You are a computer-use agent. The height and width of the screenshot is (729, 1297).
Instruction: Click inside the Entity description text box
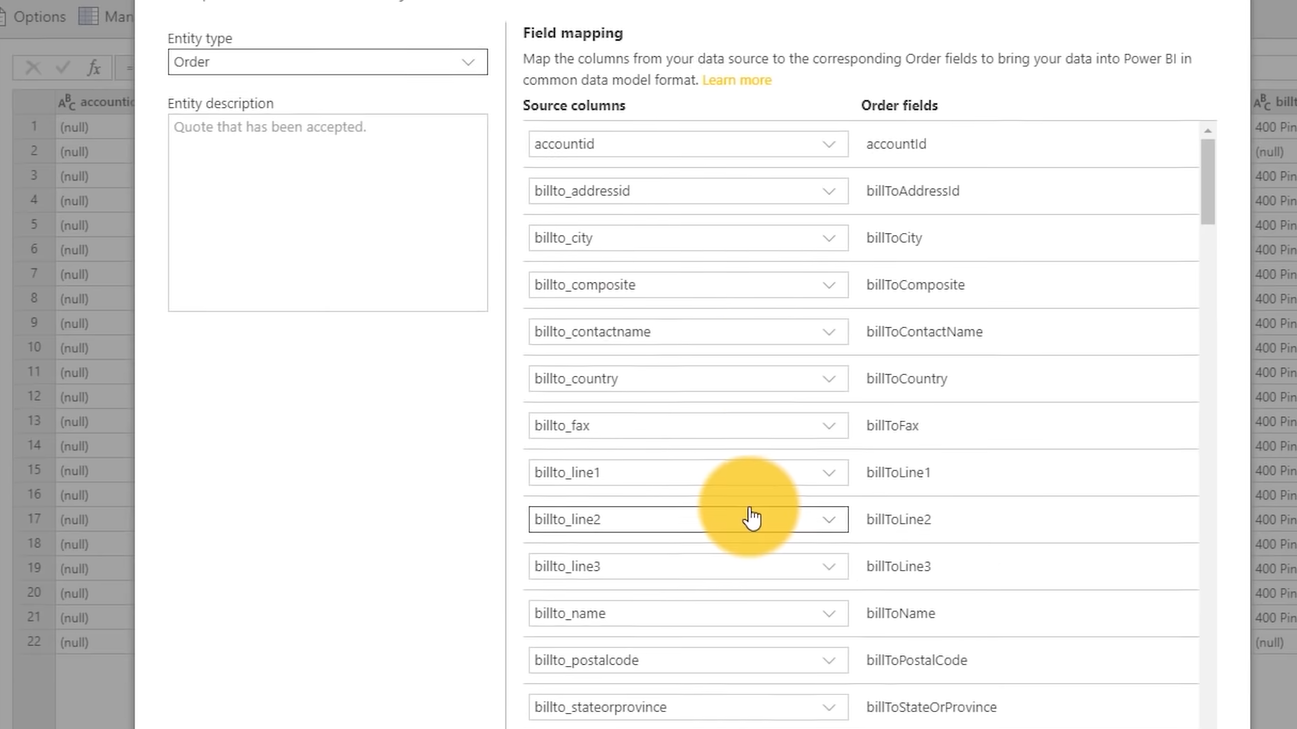click(327, 212)
